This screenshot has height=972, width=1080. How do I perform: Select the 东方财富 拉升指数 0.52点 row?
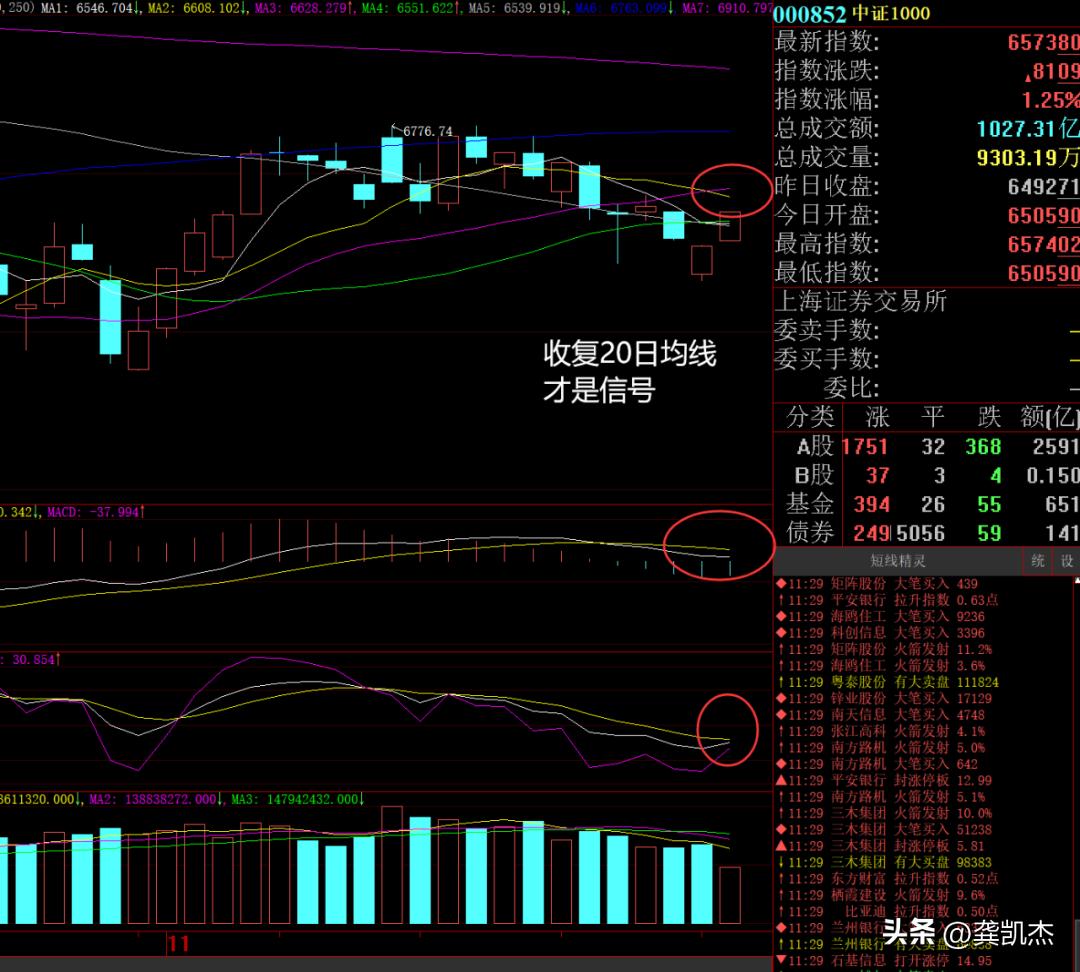click(x=887, y=878)
